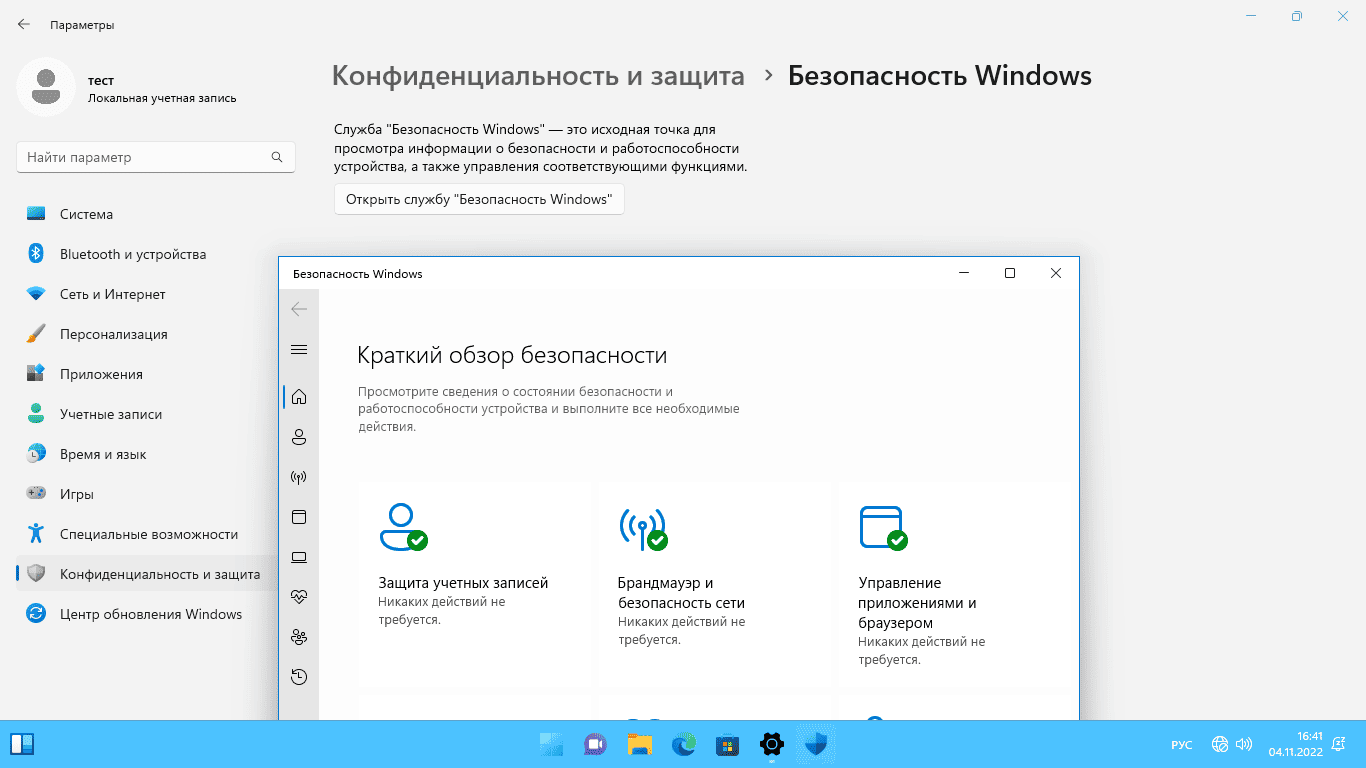This screenshot has height=768, width=1366.
Task: Open Microsoft Store from the taskbar
Action: click(727, 744)
